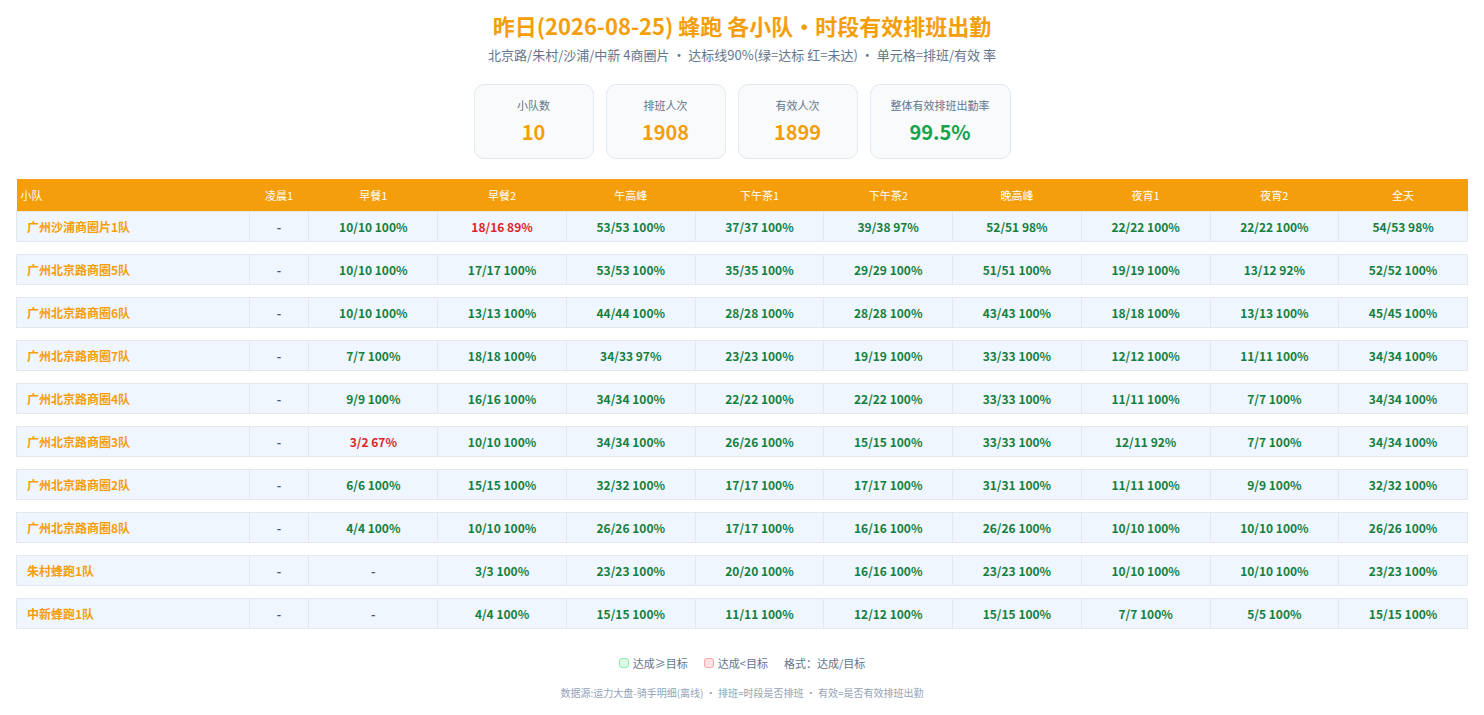Select the 全天 column header
The image size is (1484, 715).
(x=1403, y=195)
